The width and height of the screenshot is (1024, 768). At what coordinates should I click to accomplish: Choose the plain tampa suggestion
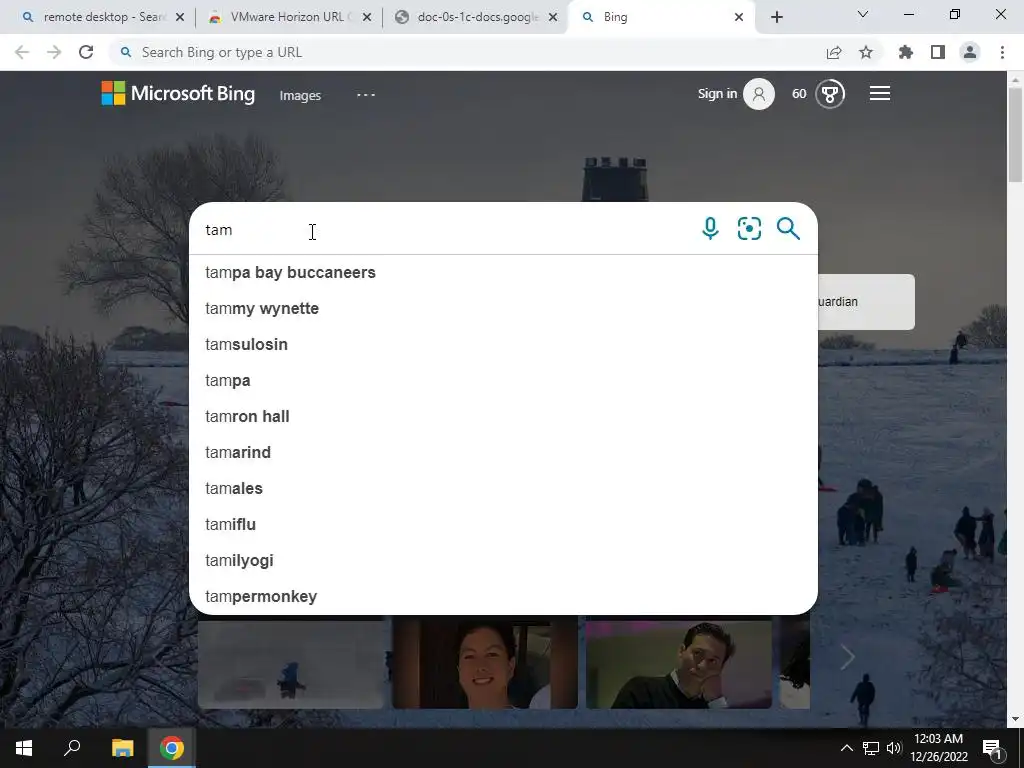pos(503,380)
